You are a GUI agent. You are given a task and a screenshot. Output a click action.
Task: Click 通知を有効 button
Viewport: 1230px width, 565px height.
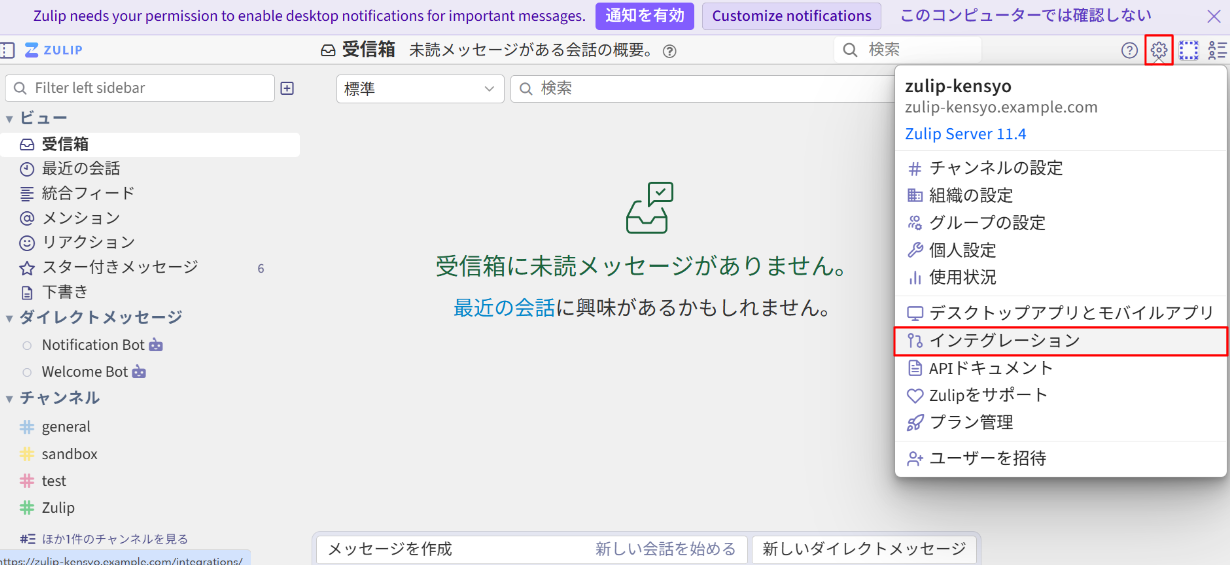[645, 16]
